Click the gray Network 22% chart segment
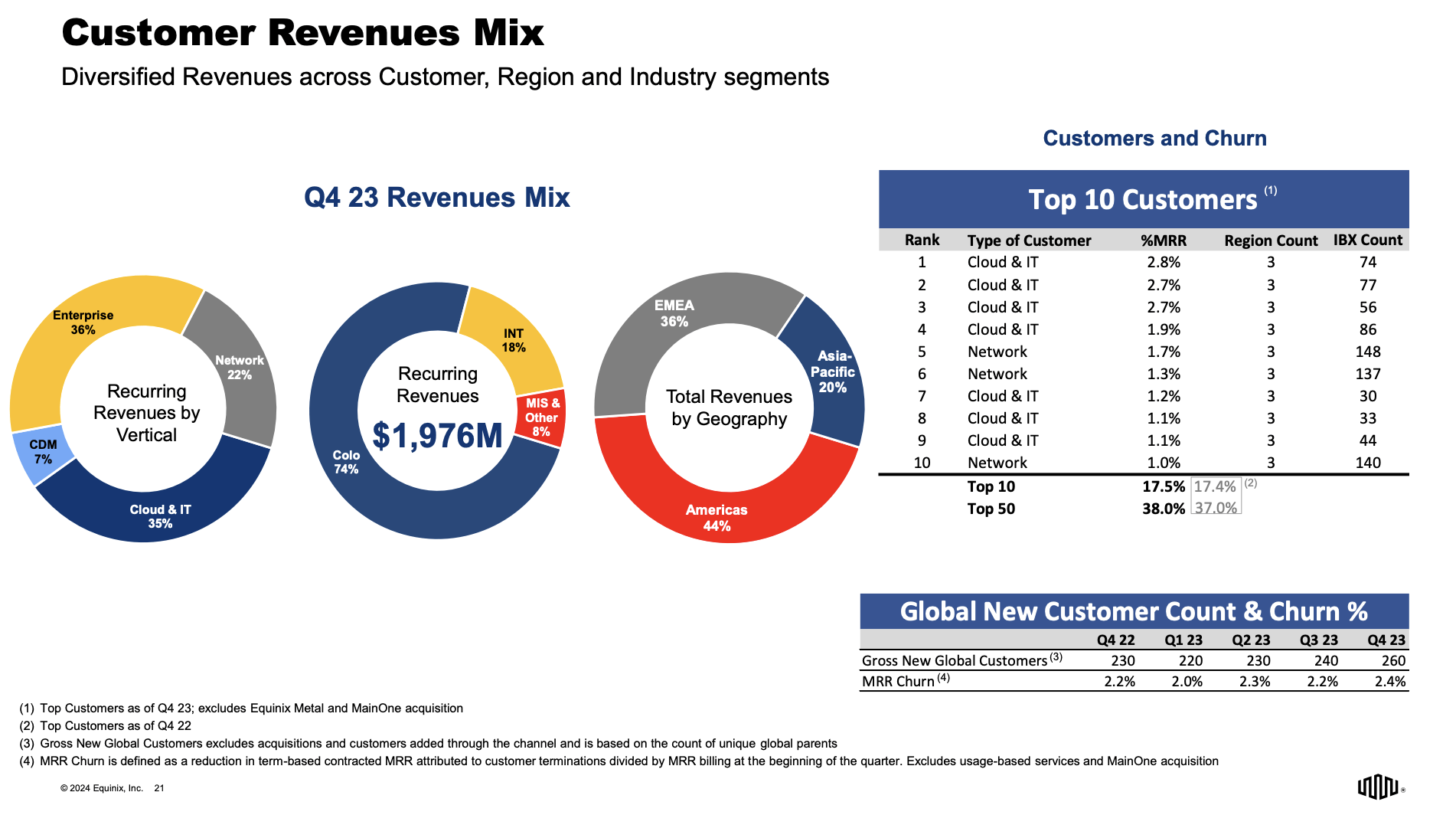 click(239, 368)
